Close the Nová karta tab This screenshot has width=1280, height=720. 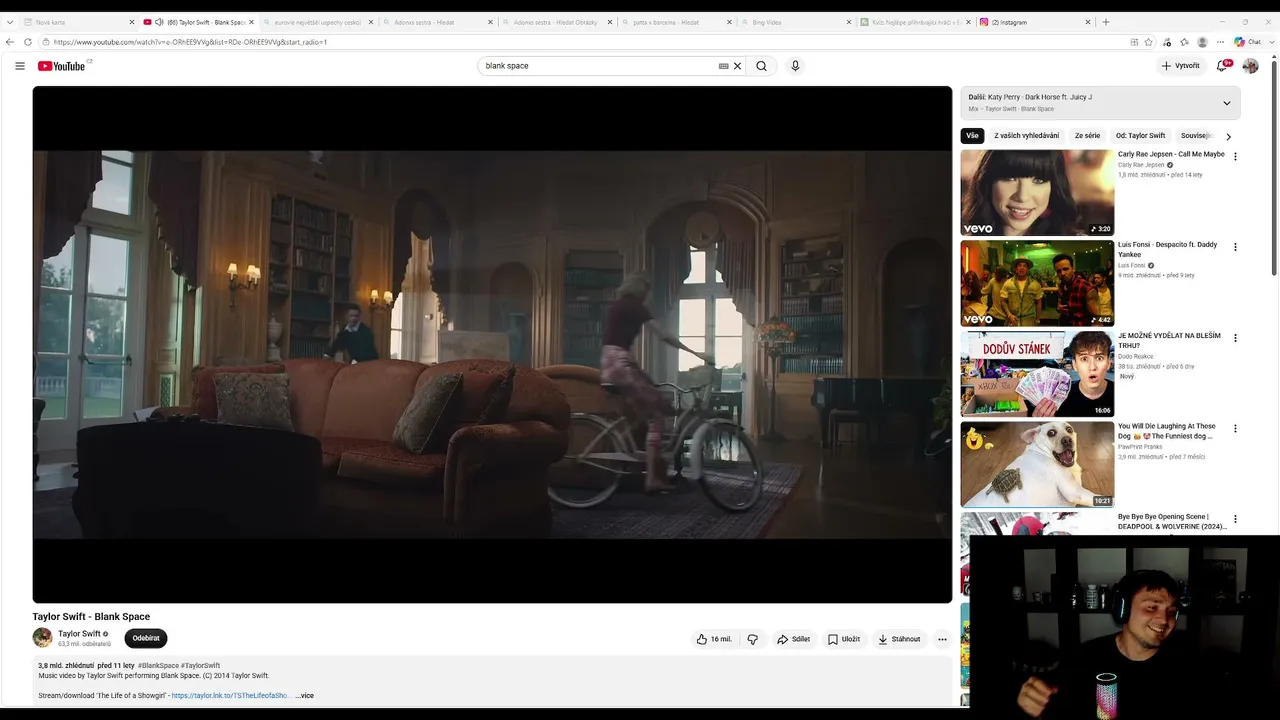(131, 22)
